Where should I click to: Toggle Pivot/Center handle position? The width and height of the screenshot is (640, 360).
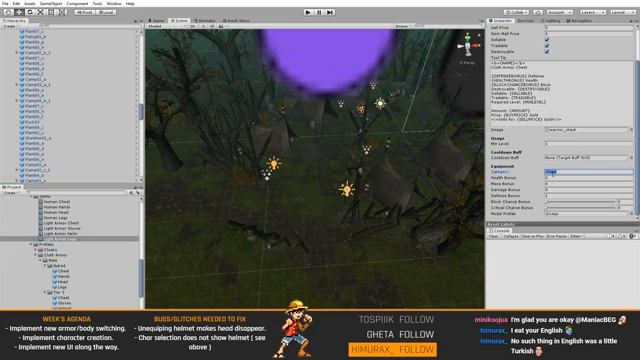coord(85,12)
